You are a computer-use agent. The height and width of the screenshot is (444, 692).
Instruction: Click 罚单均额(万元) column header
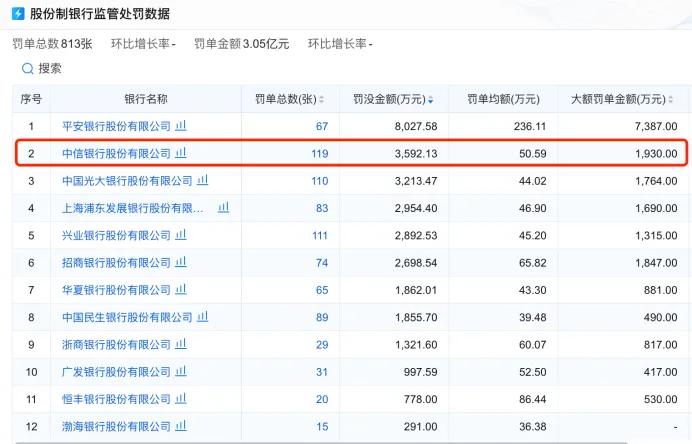click(x=503, y=99)
